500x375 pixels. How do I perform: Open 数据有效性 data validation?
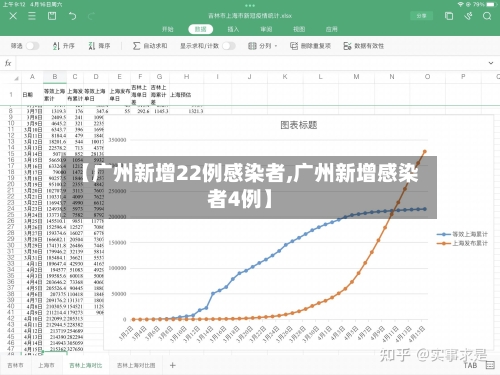click(x=364, y=46)
